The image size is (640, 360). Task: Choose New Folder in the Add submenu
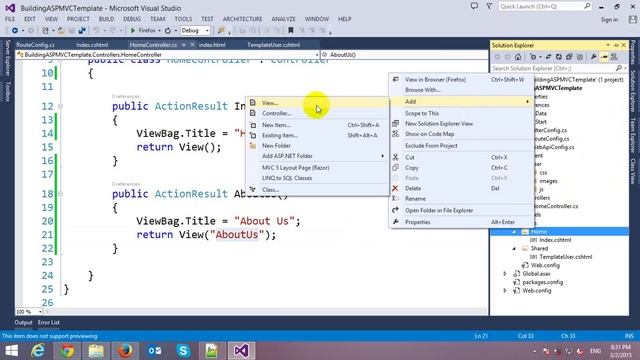pos(317,146)
